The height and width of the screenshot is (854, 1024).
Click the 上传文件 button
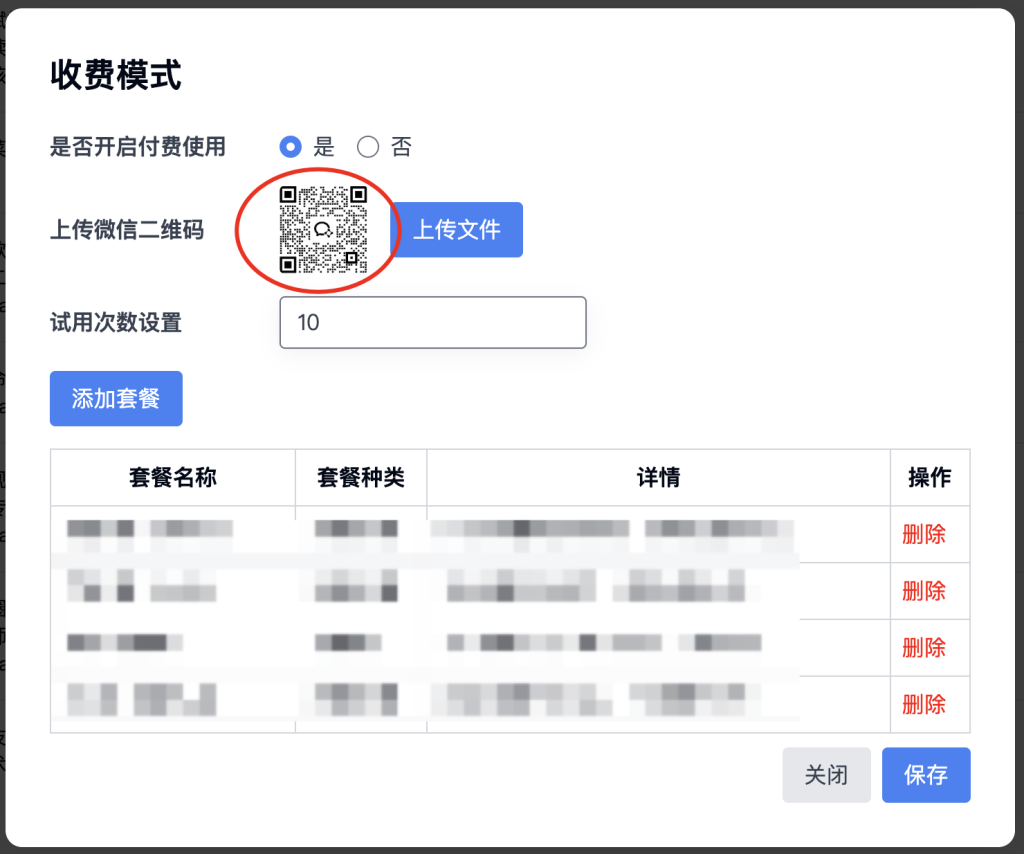456,230
